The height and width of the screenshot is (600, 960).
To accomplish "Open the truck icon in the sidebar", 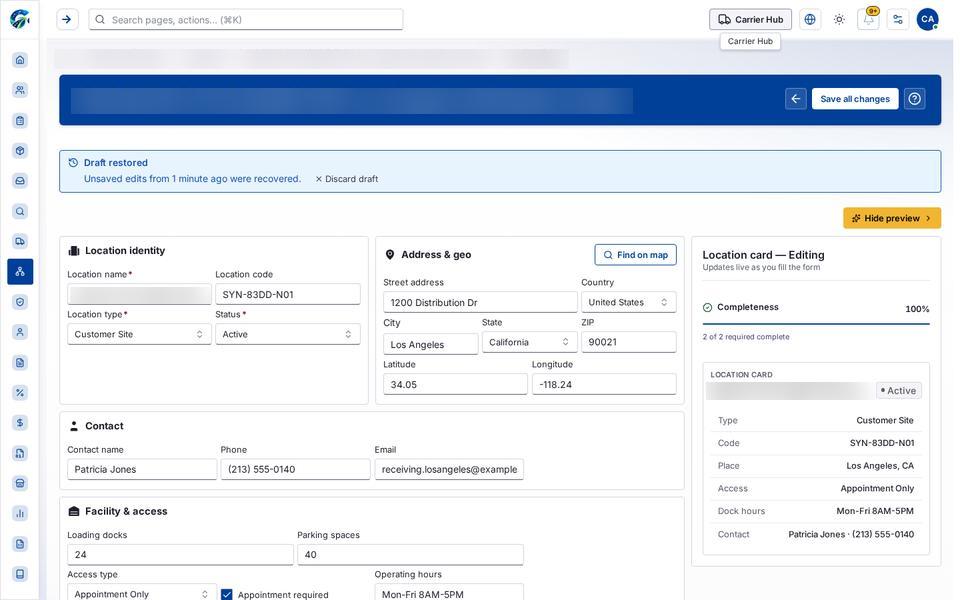I will [20, 241].
